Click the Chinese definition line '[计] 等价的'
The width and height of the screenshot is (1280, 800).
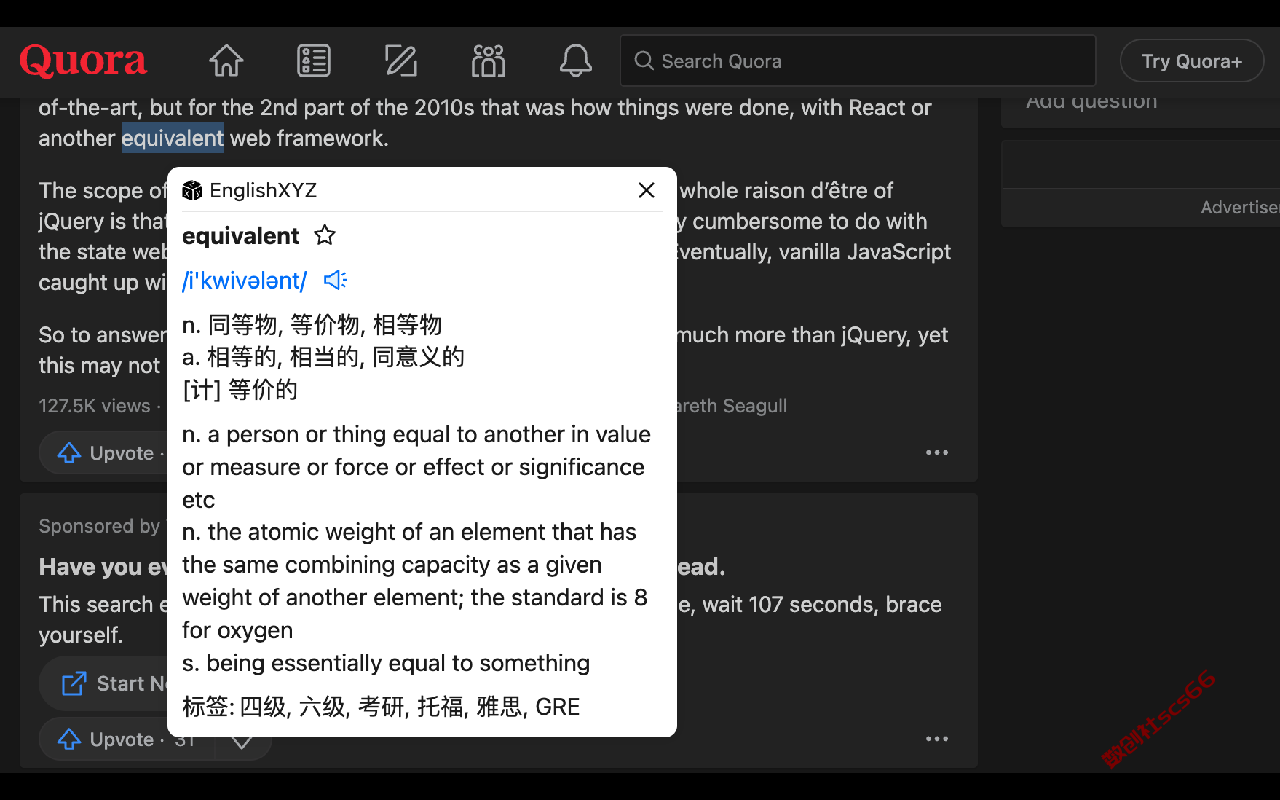click(240, 389)
